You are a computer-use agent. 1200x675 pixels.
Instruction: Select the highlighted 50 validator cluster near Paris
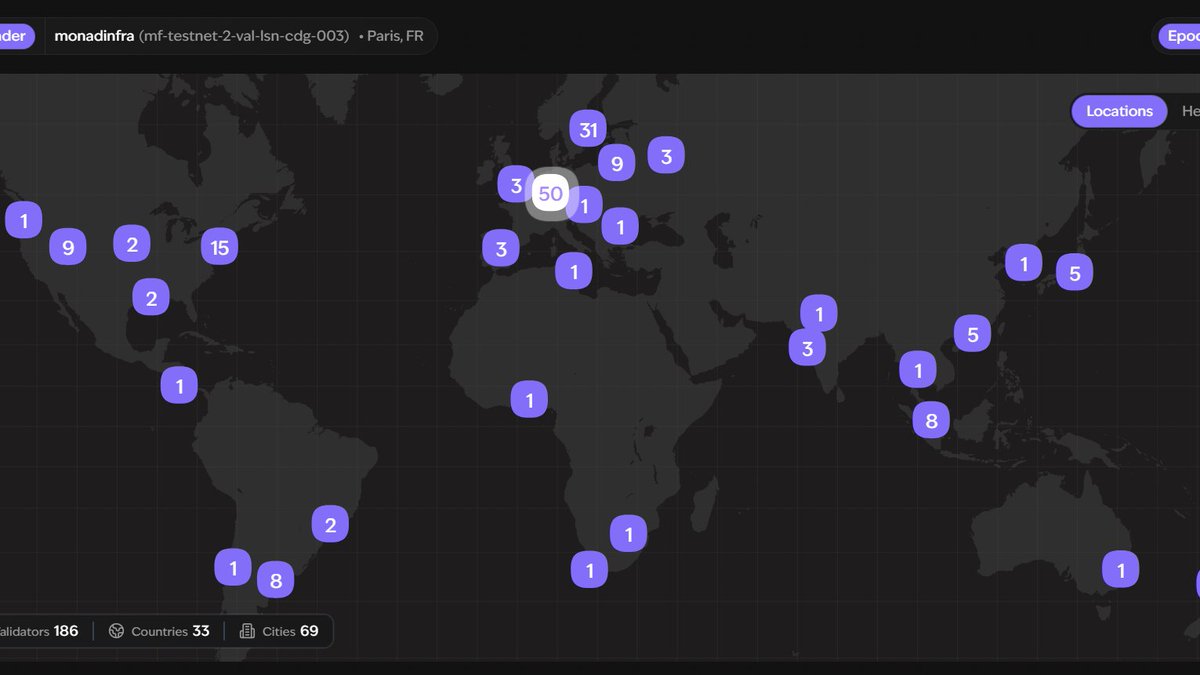[x=551, y=193]
